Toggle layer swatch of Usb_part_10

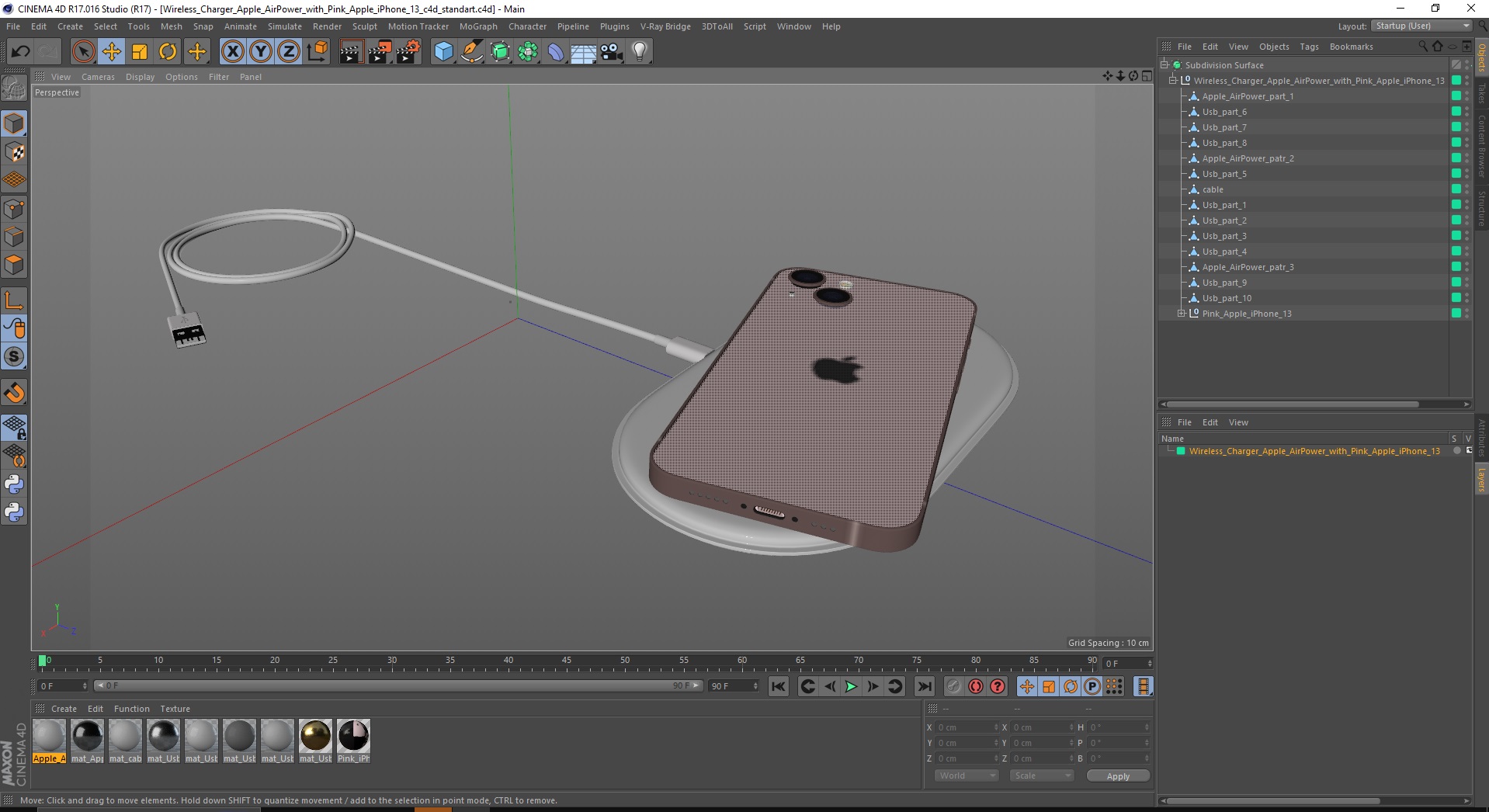1456,298
